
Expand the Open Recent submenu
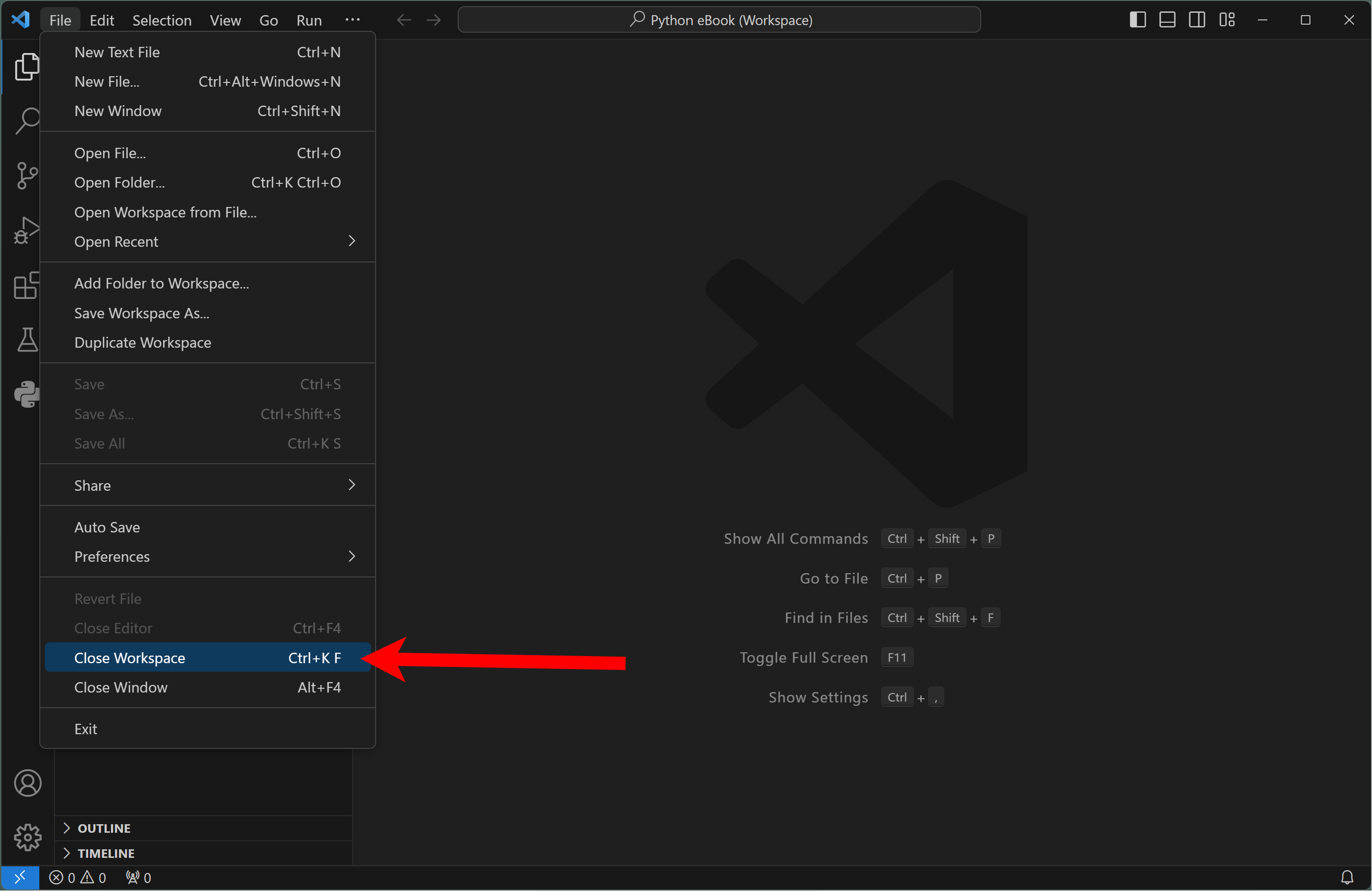point(208,242)
